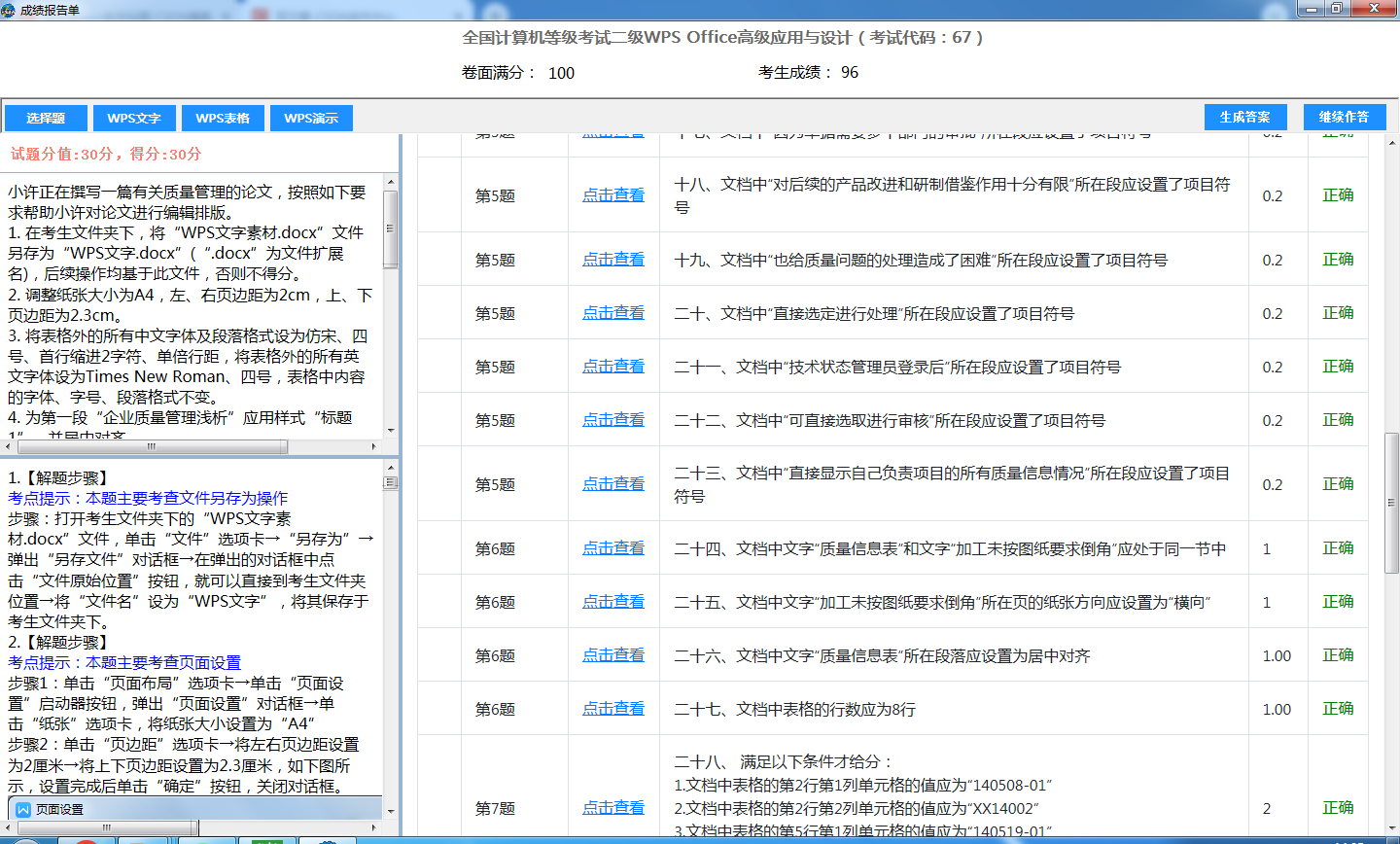Click the red 试题分值:30分，得分:30分 text

pos(106,154)
